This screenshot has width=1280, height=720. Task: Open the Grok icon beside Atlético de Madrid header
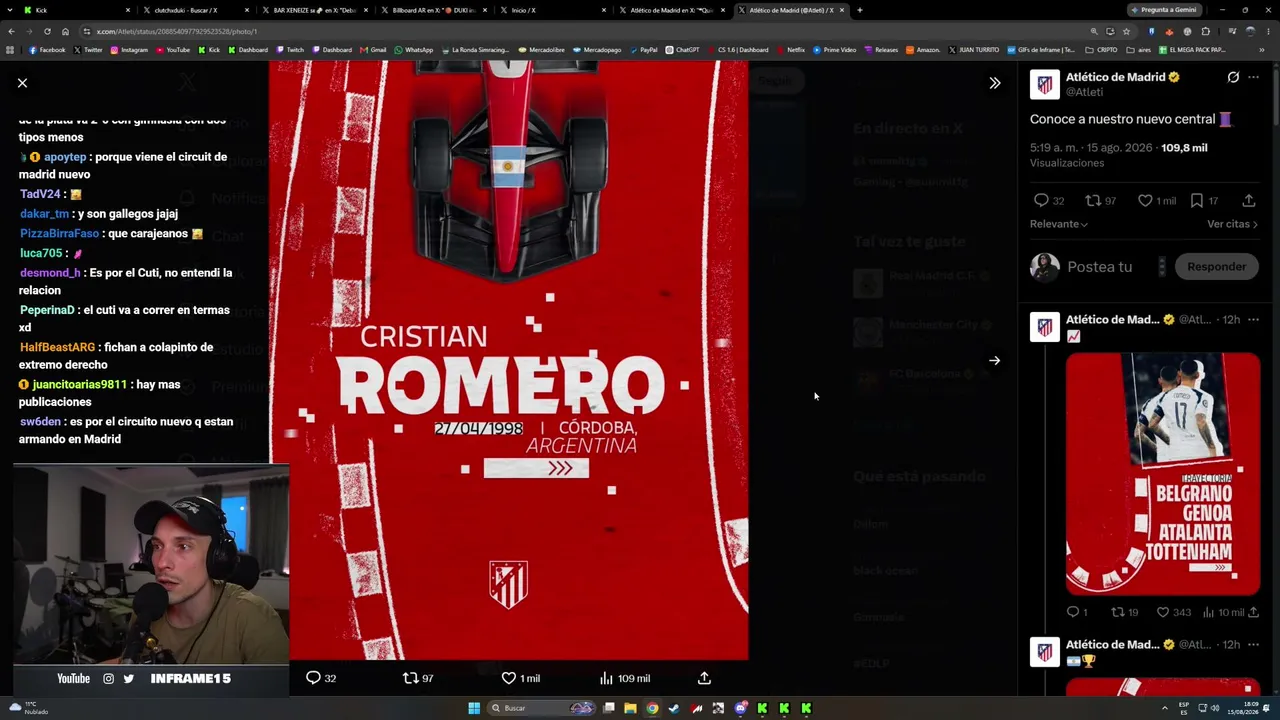point(1233,77)
